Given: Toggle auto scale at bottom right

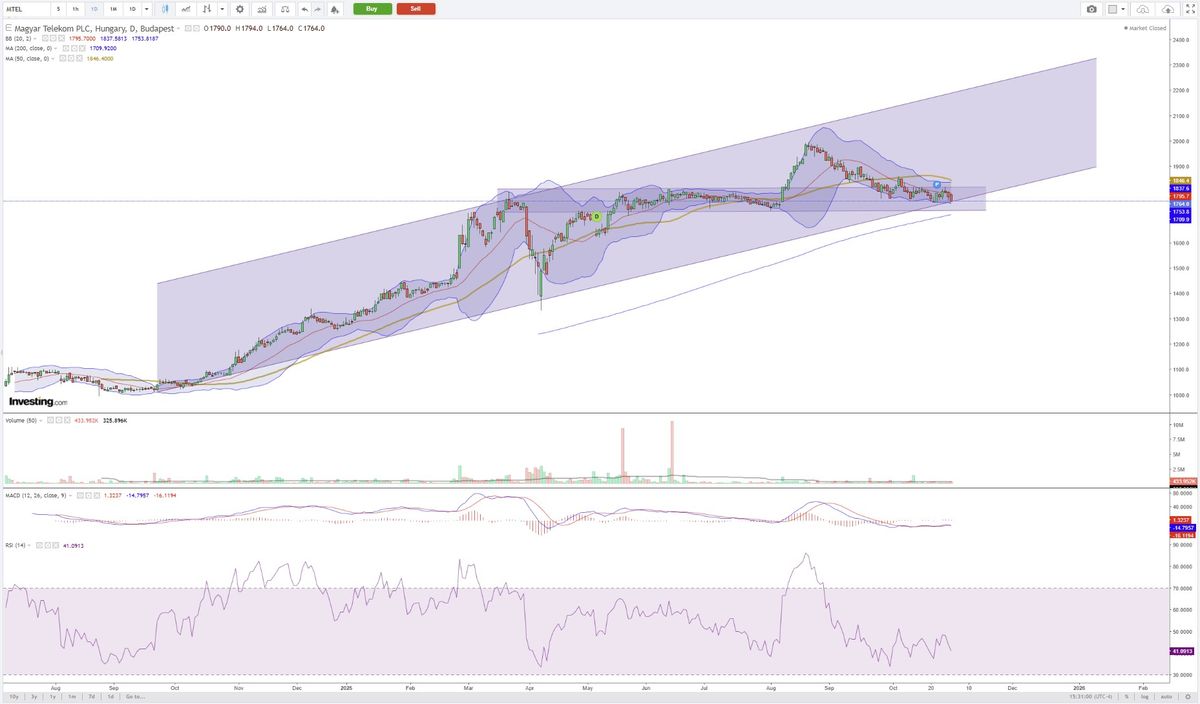Looking at the screenshot, I should click(1165, 696).
